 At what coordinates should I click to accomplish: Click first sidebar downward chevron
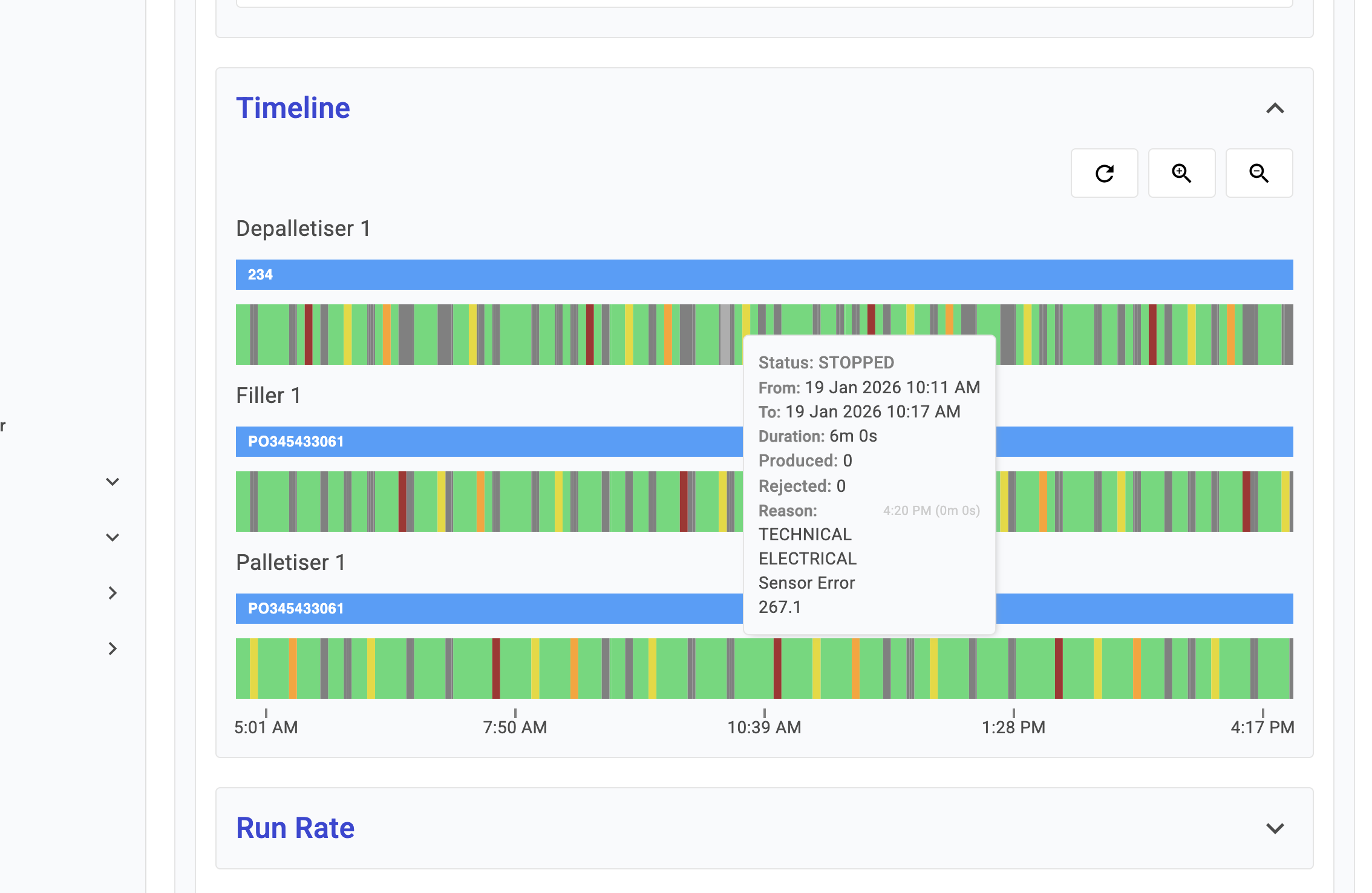(113, 482)
